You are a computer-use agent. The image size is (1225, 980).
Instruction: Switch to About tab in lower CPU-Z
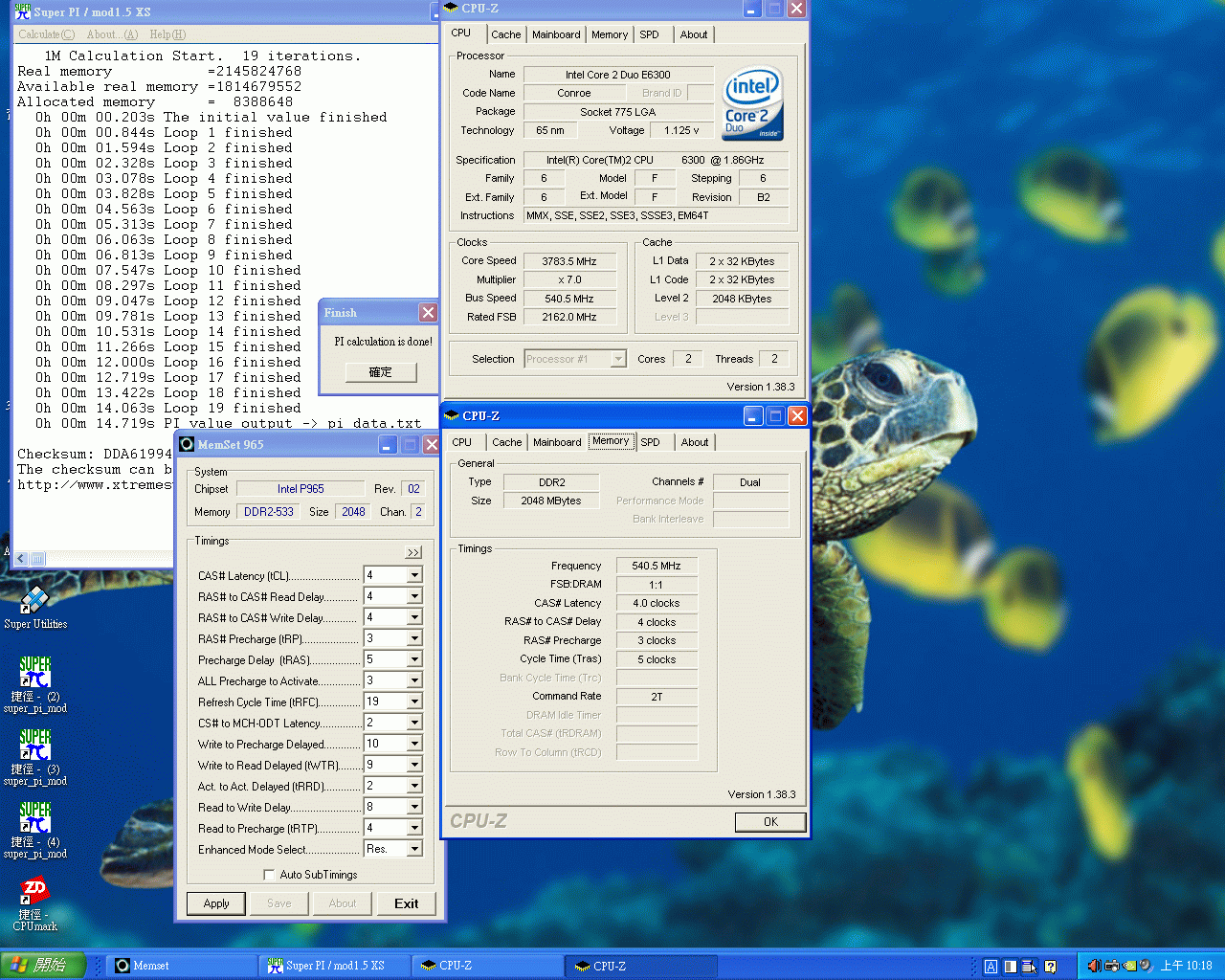click(x=695, y=442)
